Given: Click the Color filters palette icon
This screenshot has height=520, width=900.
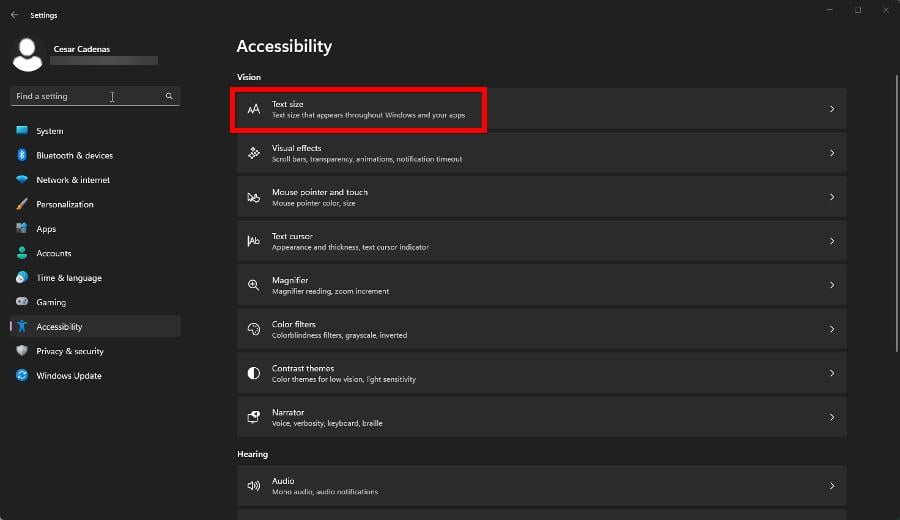Looking at the screenshot, I should click(x=254, y=329).
